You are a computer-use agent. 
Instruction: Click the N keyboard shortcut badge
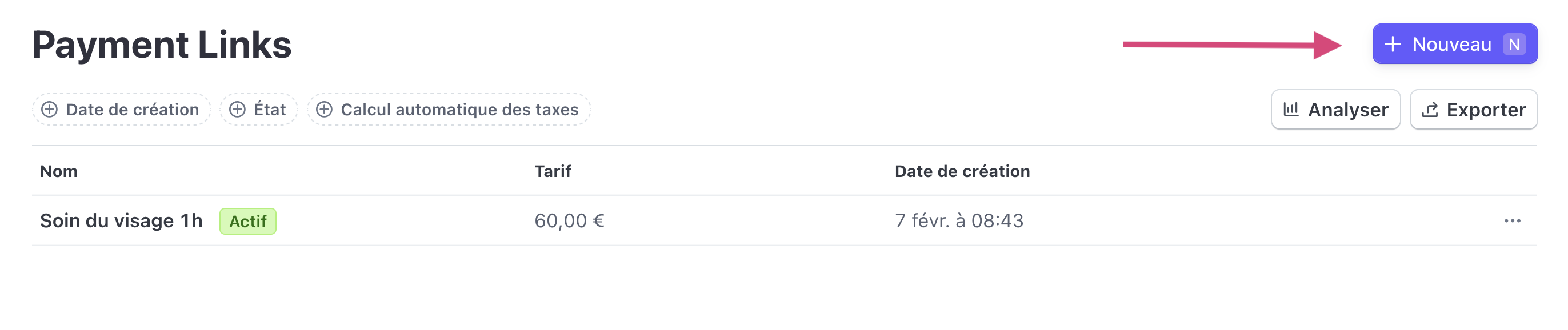(x=1514, y=45)
